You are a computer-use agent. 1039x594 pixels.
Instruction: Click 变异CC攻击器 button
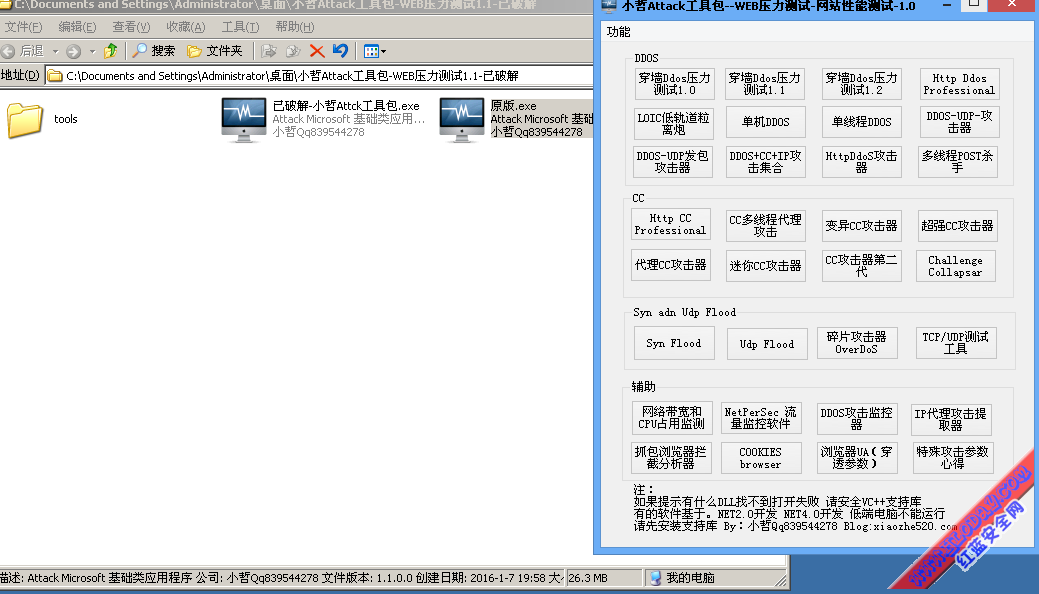pyautogui.click(x=861, y=225)
